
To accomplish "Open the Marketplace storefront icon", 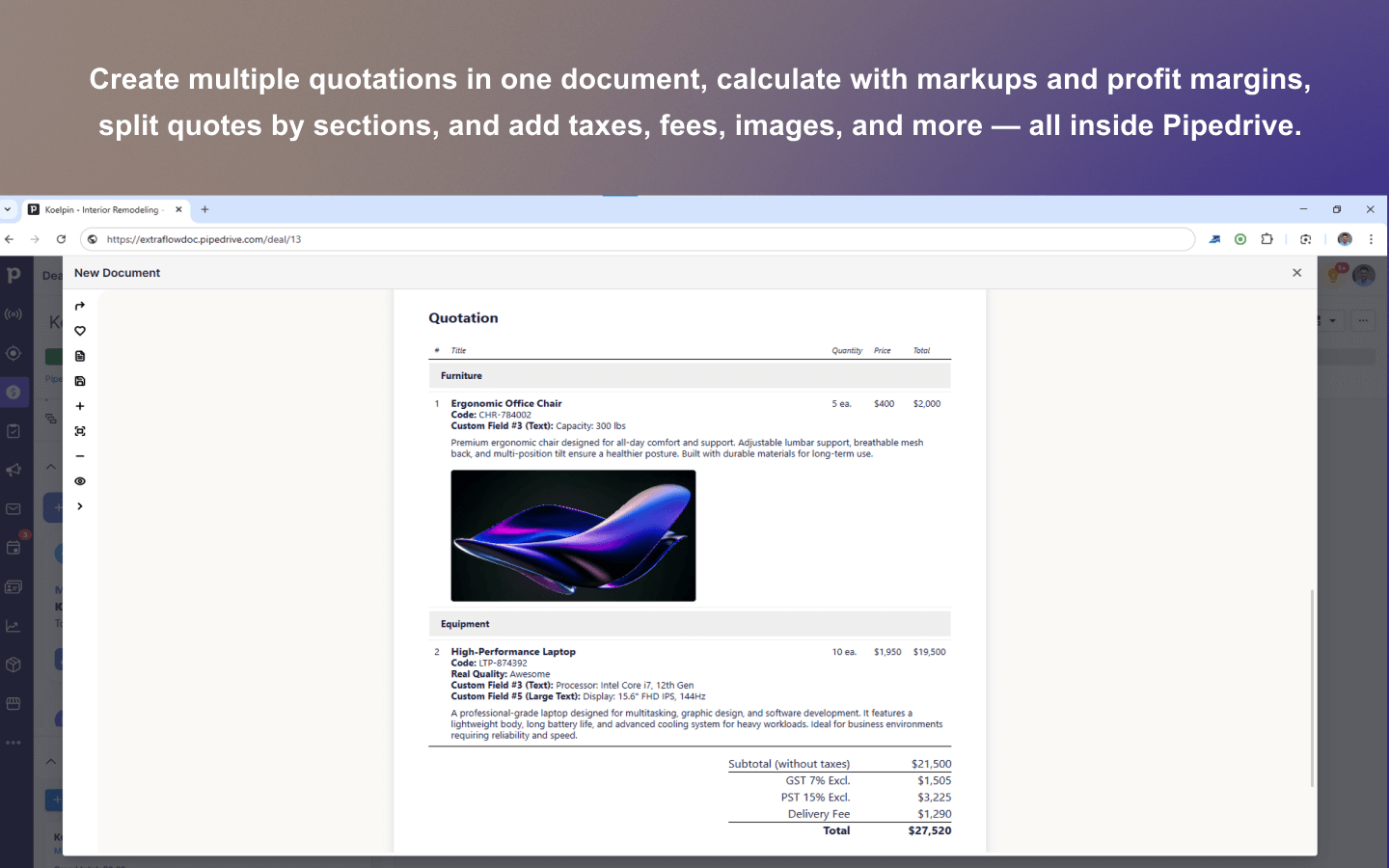I will point(14,704).
